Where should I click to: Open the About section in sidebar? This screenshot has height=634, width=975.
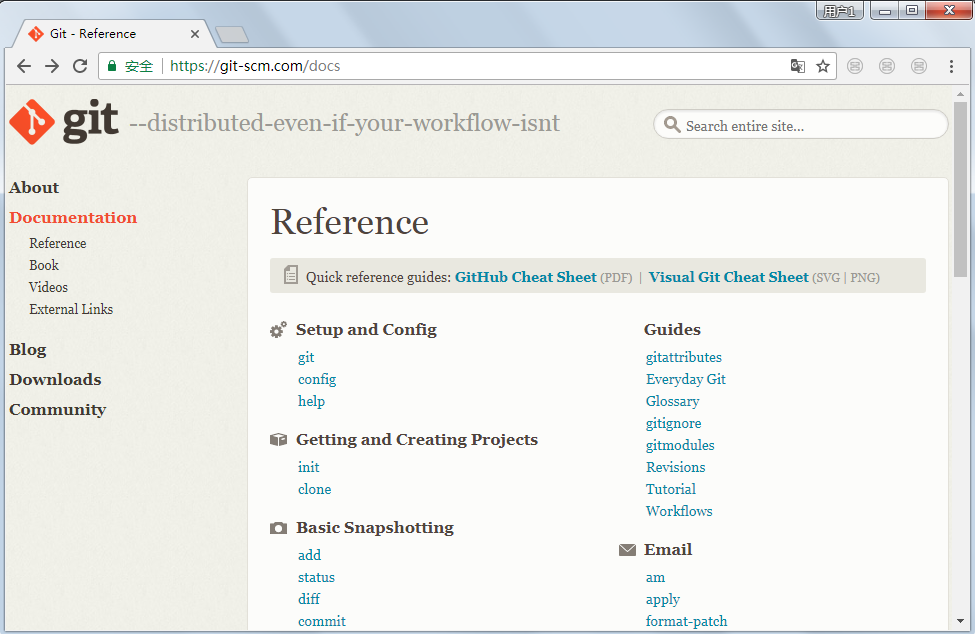(x=34, y=187)
